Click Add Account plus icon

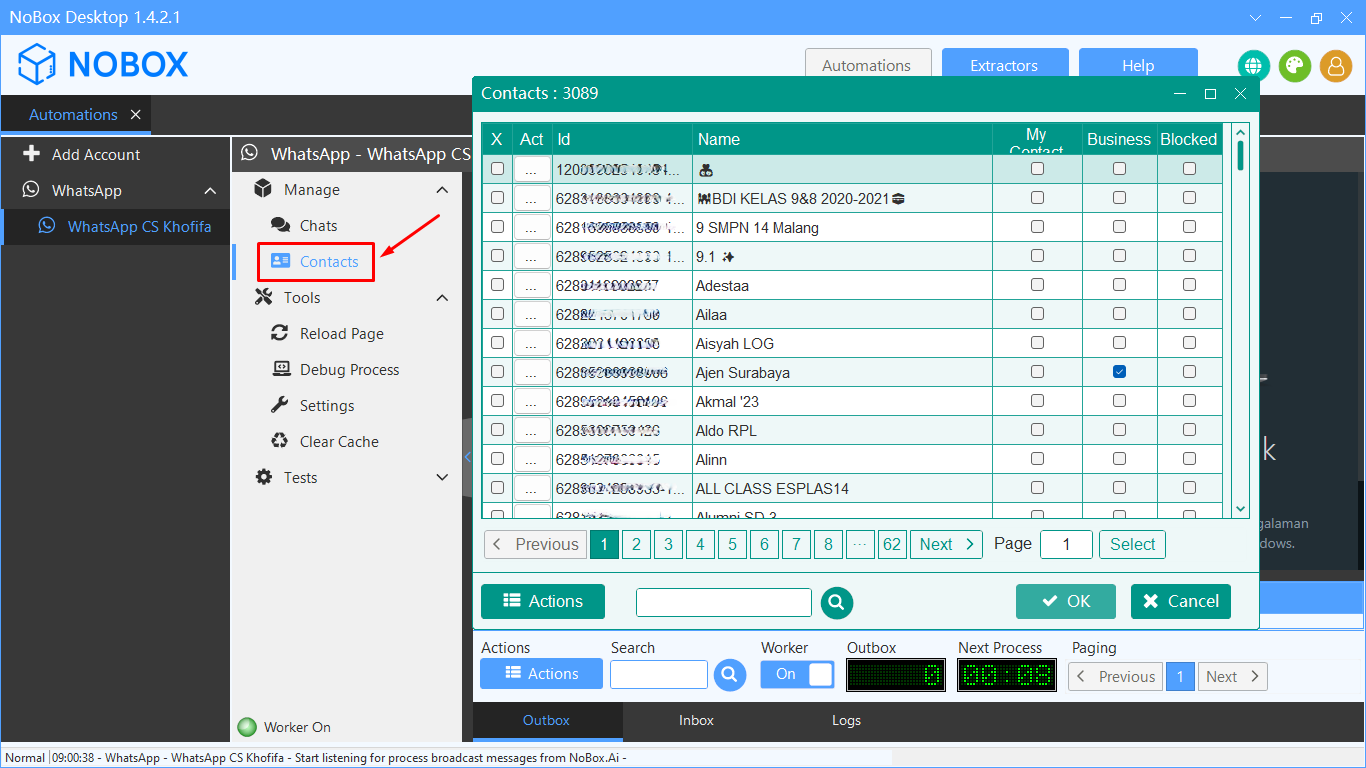coord(31,154)
